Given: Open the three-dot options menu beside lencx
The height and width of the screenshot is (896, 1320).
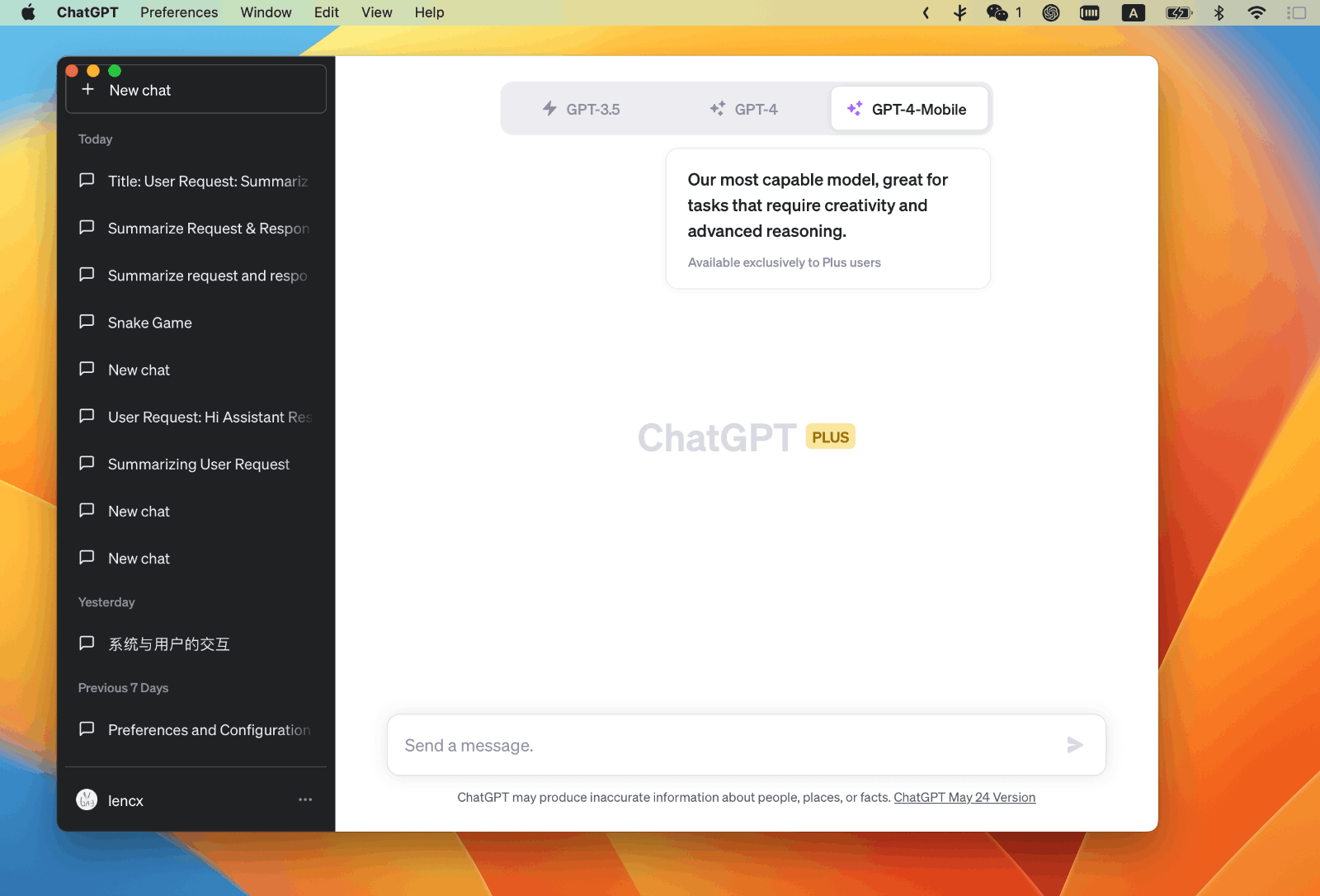Looking at the screenshot, I should (x=305, y=799).
